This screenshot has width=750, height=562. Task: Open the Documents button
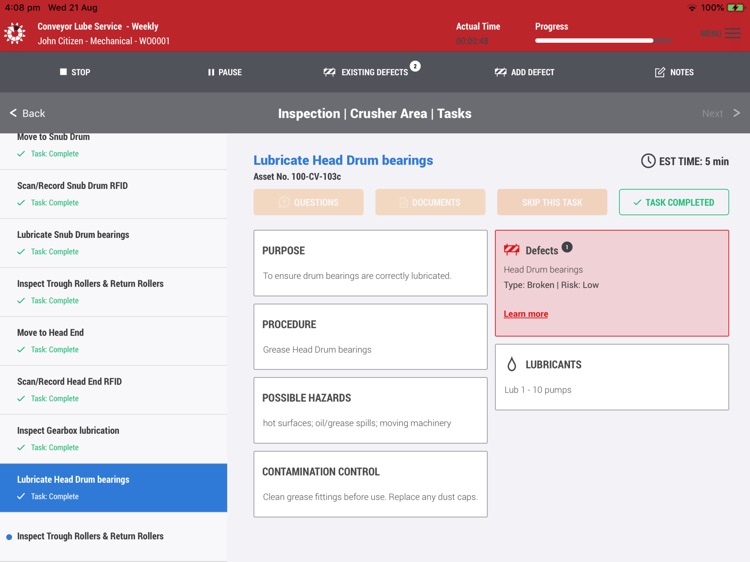(x=430, y=202)
